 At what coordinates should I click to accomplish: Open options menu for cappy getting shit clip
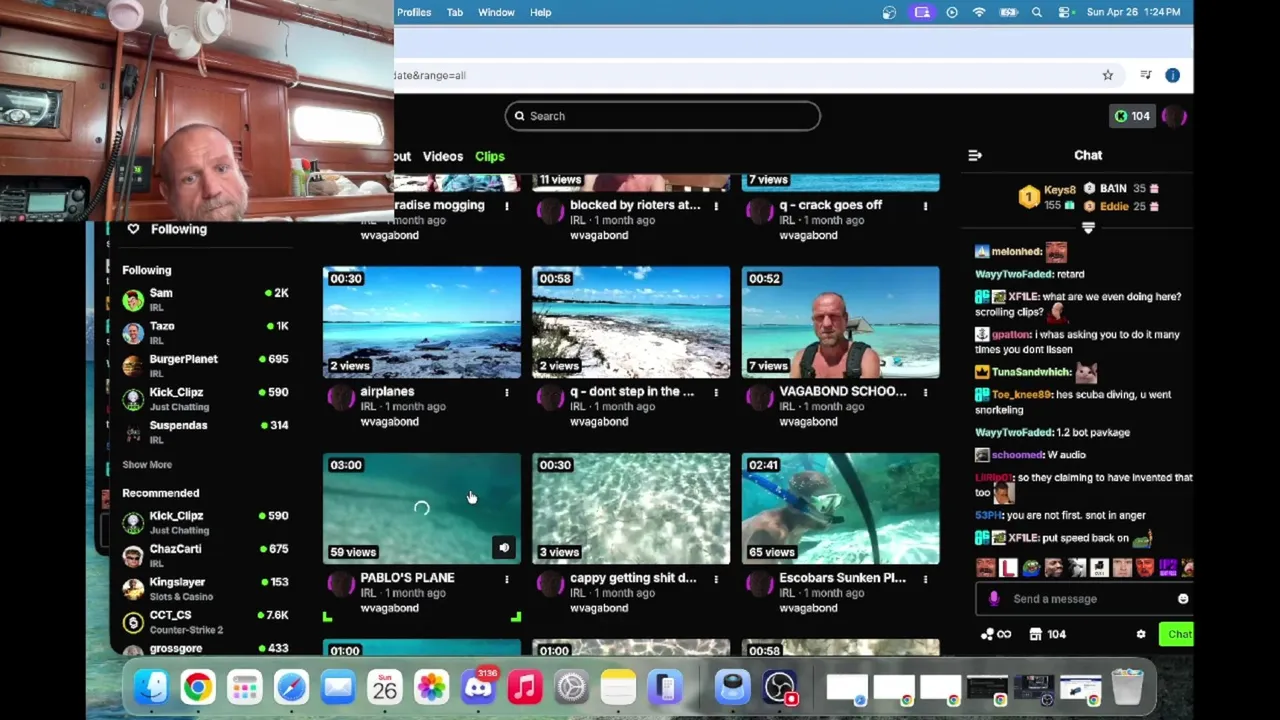pyautogui.click(x=716, y=578)
